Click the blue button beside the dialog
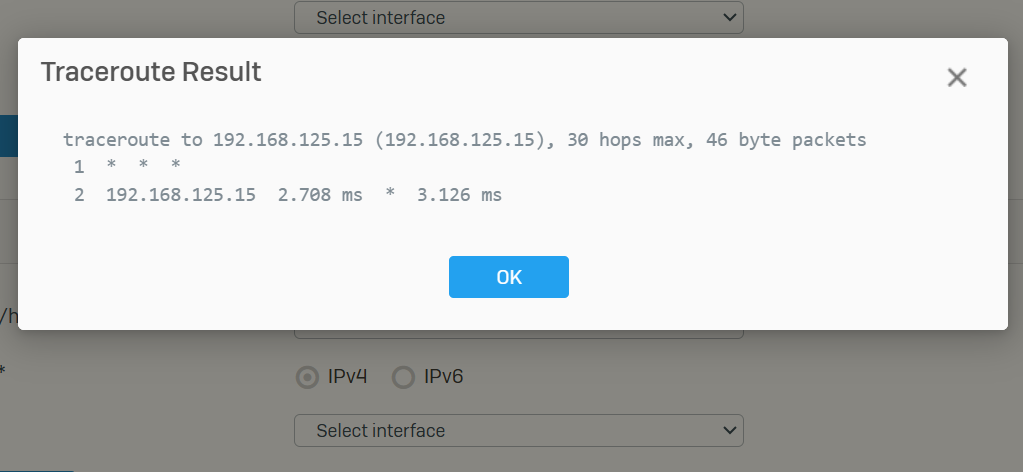Image resolution: width=1023 pixels, height=472 pixels. pos(8,136)
